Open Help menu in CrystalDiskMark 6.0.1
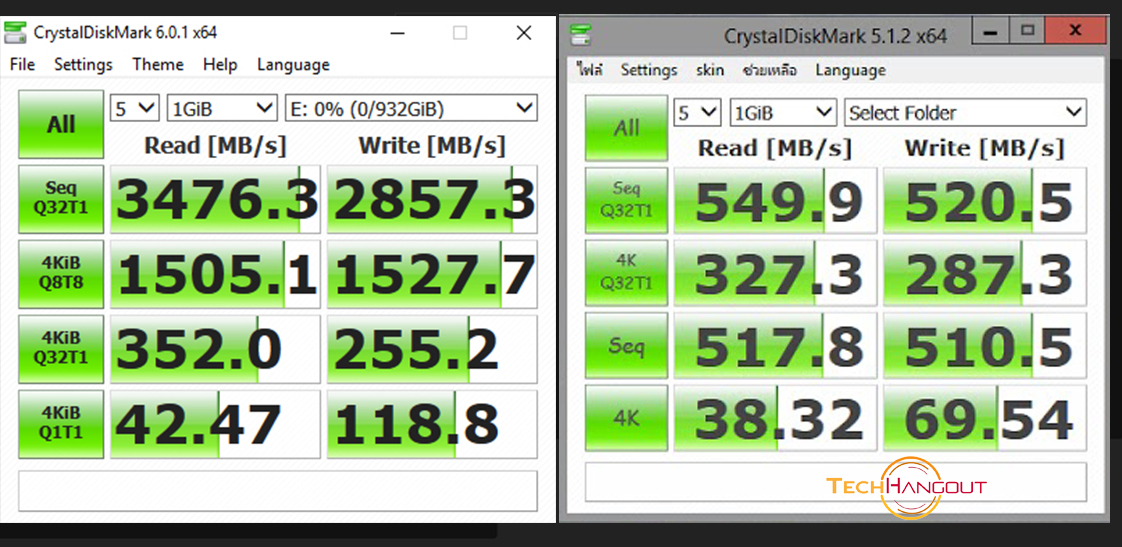1122x547 pixels. click(220, 64)
